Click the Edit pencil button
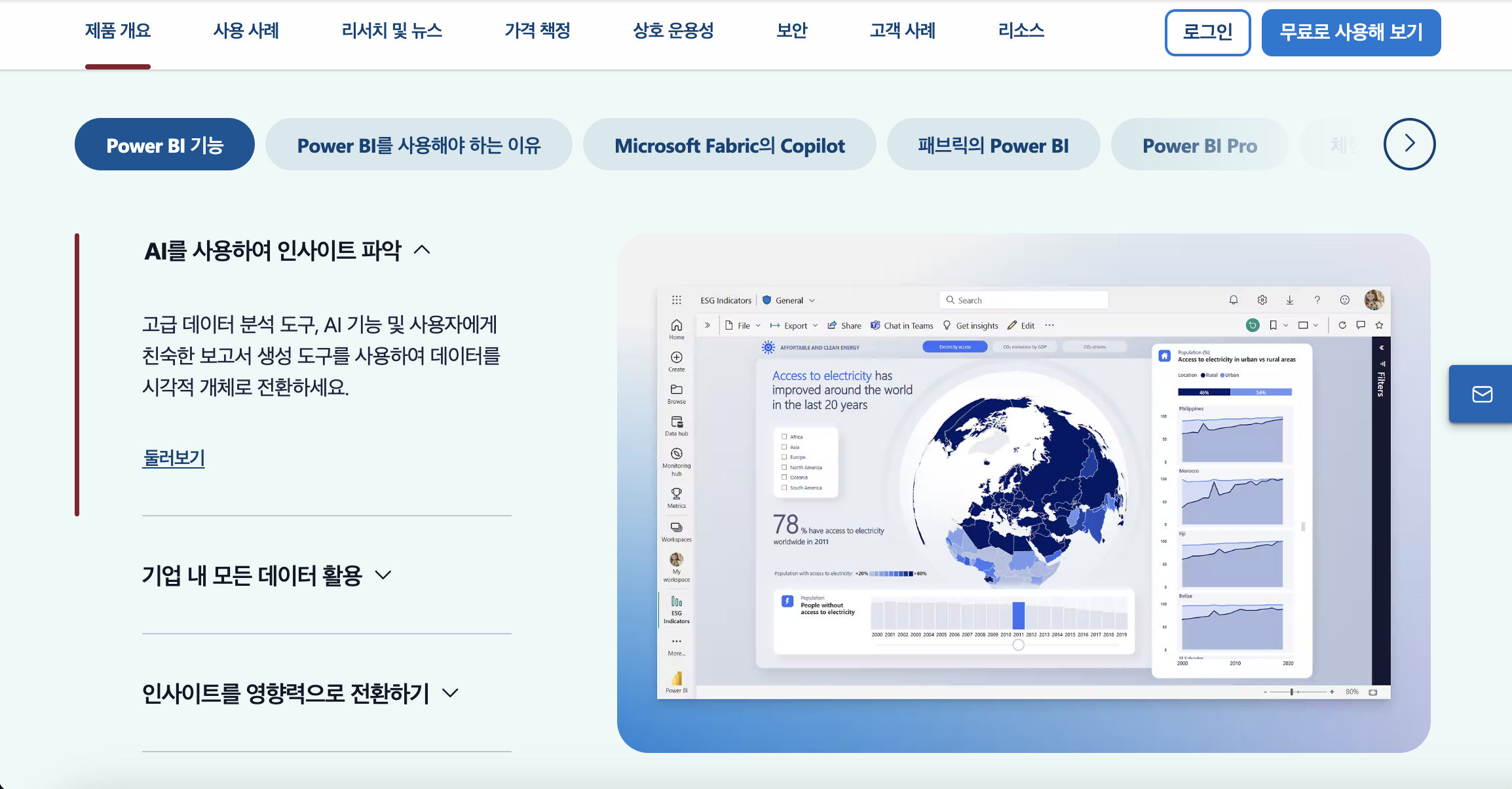The width and height of the screenshot is (1512, 789). [1021, 326]
